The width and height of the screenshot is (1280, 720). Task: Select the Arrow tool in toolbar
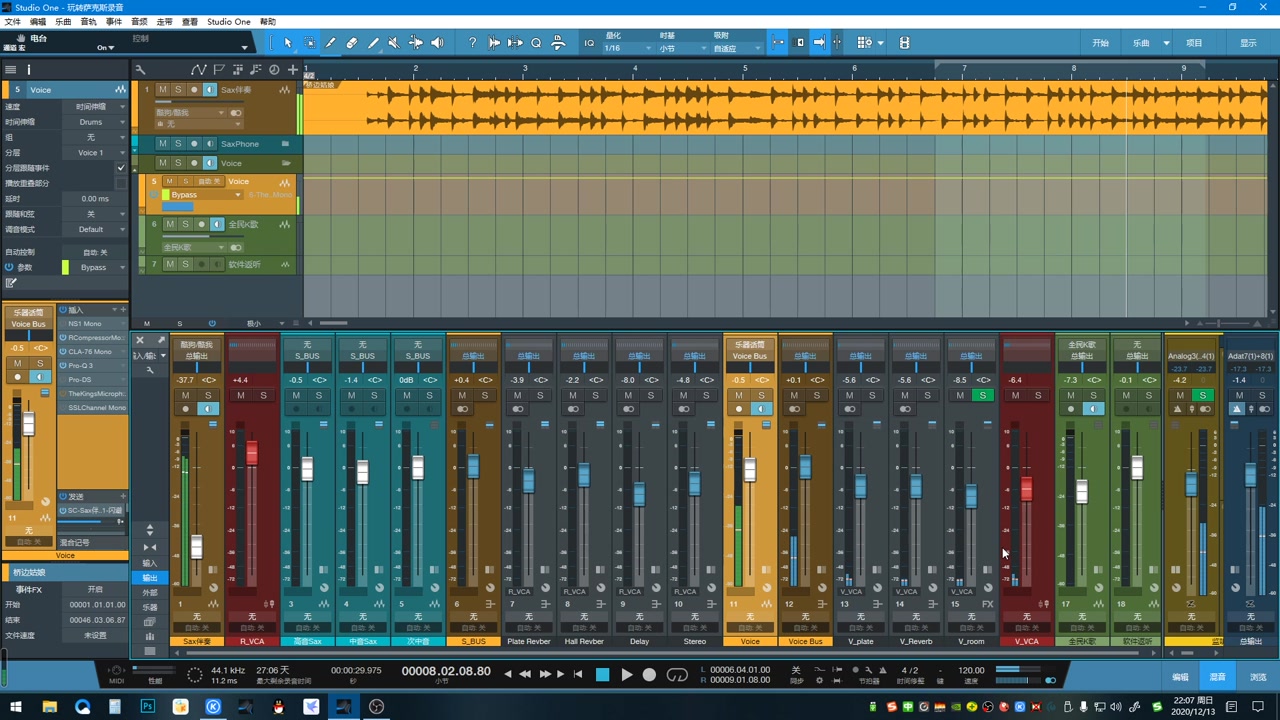[x=288, y=43]
